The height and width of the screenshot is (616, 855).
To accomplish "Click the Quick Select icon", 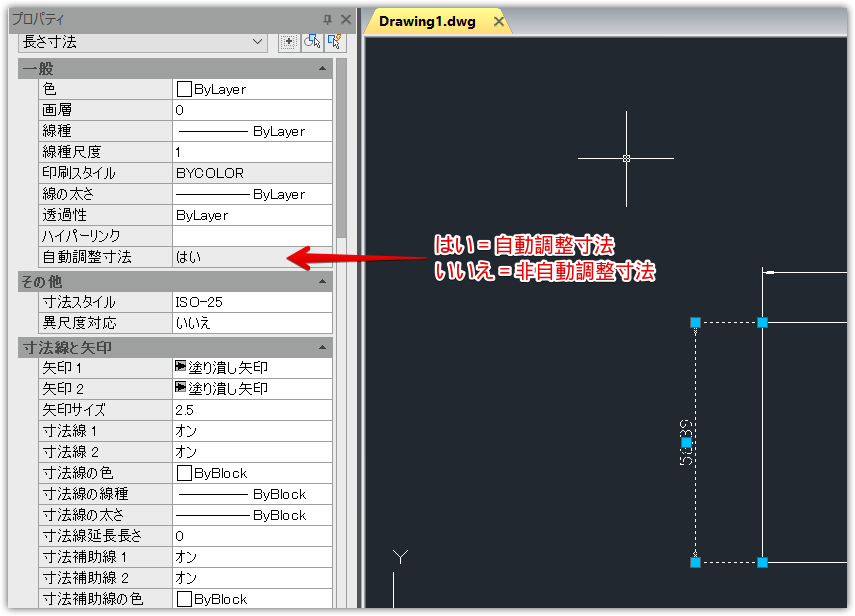I will point(335,41).
